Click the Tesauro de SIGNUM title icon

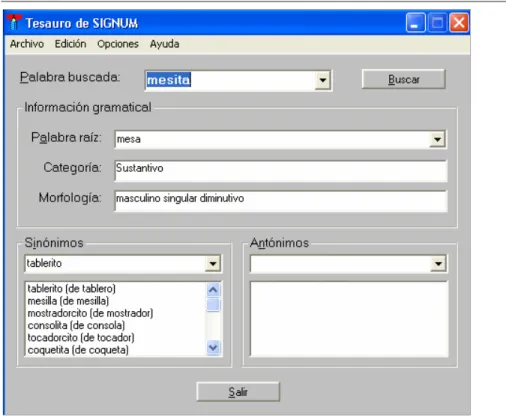pos(14,23)
